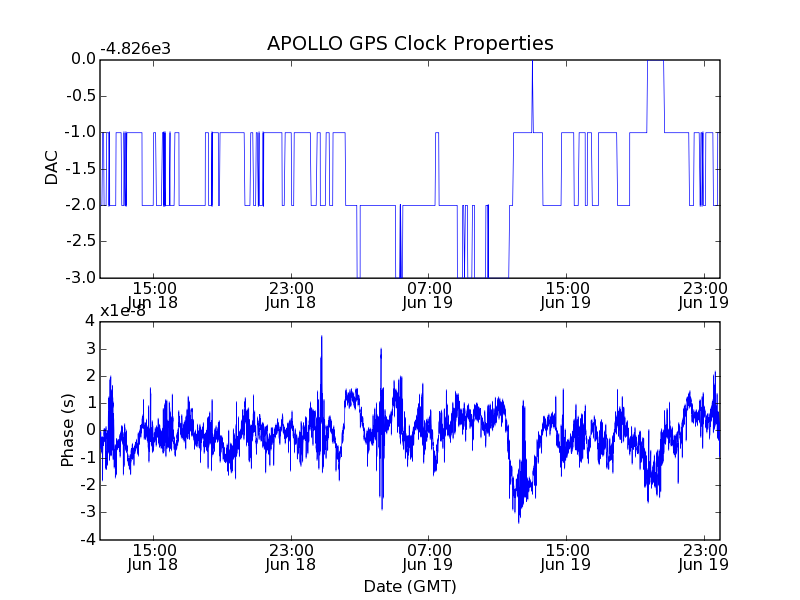Click the 15:00 Jun 18 label under DAC plot
Image resolution: width=800 pixels, height=600 pixels.
153,295
